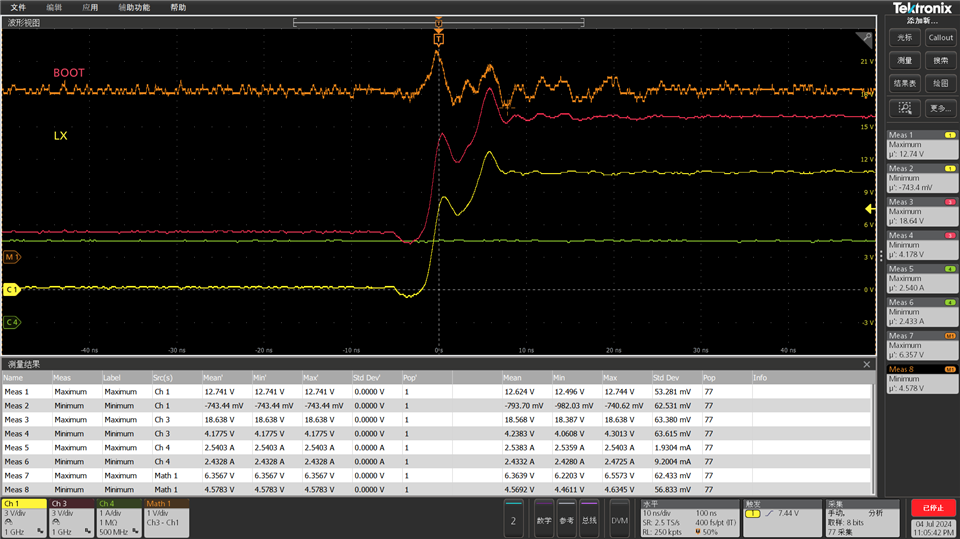Click the LX waveform label
The height and width of the screenshot is (539, 960).
(x=61, y=136)
